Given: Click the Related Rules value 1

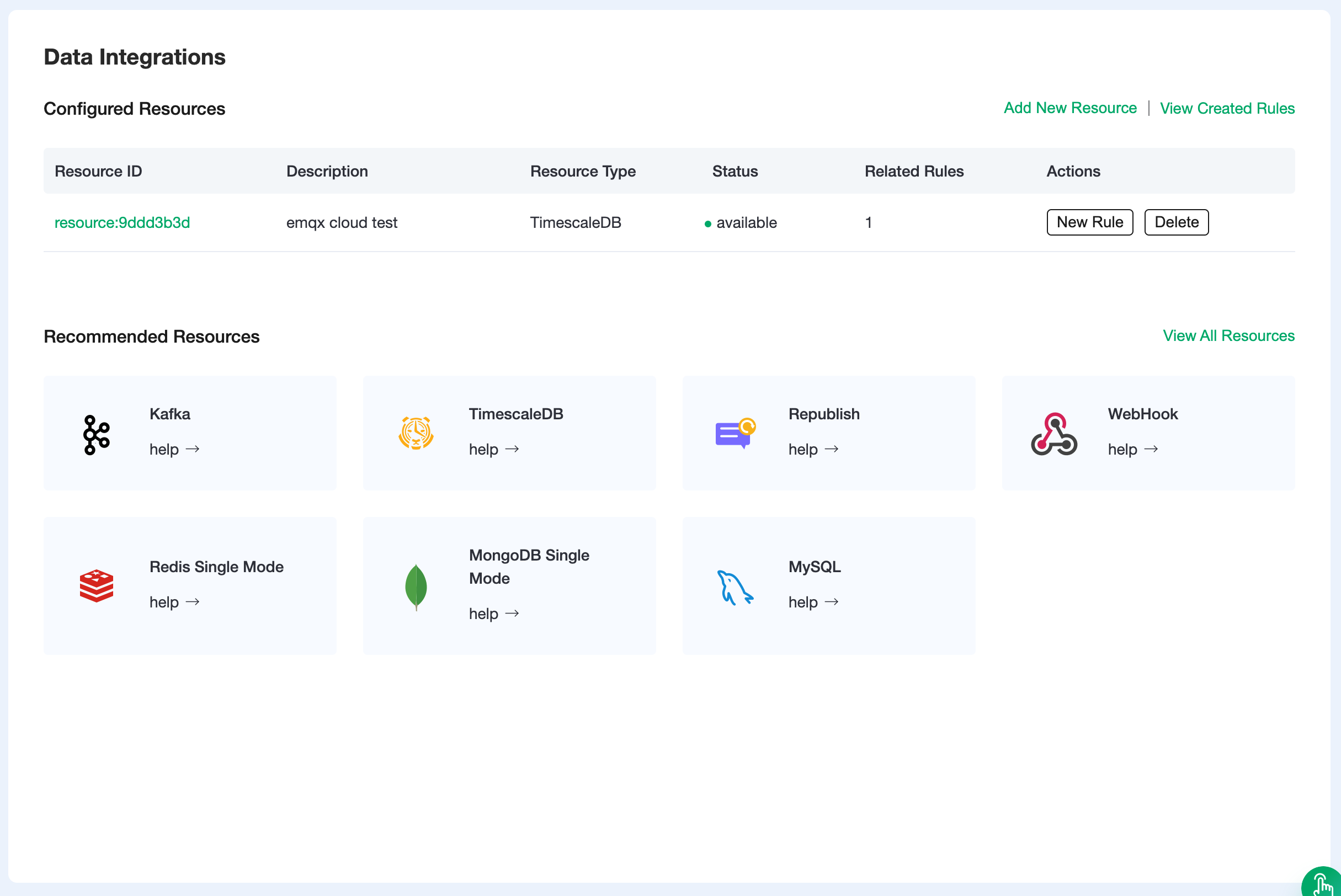Looking at the screenshot, I should tap(868, 222).
